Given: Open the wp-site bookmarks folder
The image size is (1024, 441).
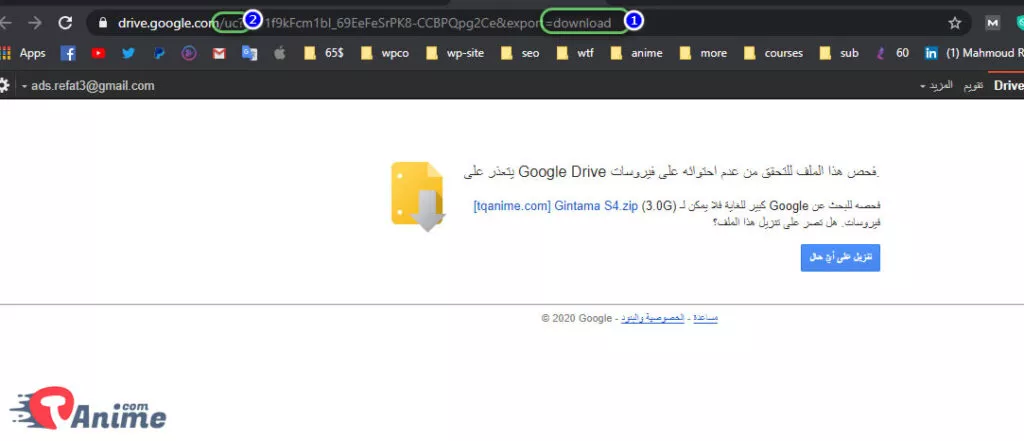Looking at the screenshot, I should pyautogui.click(x=455, y=54).
